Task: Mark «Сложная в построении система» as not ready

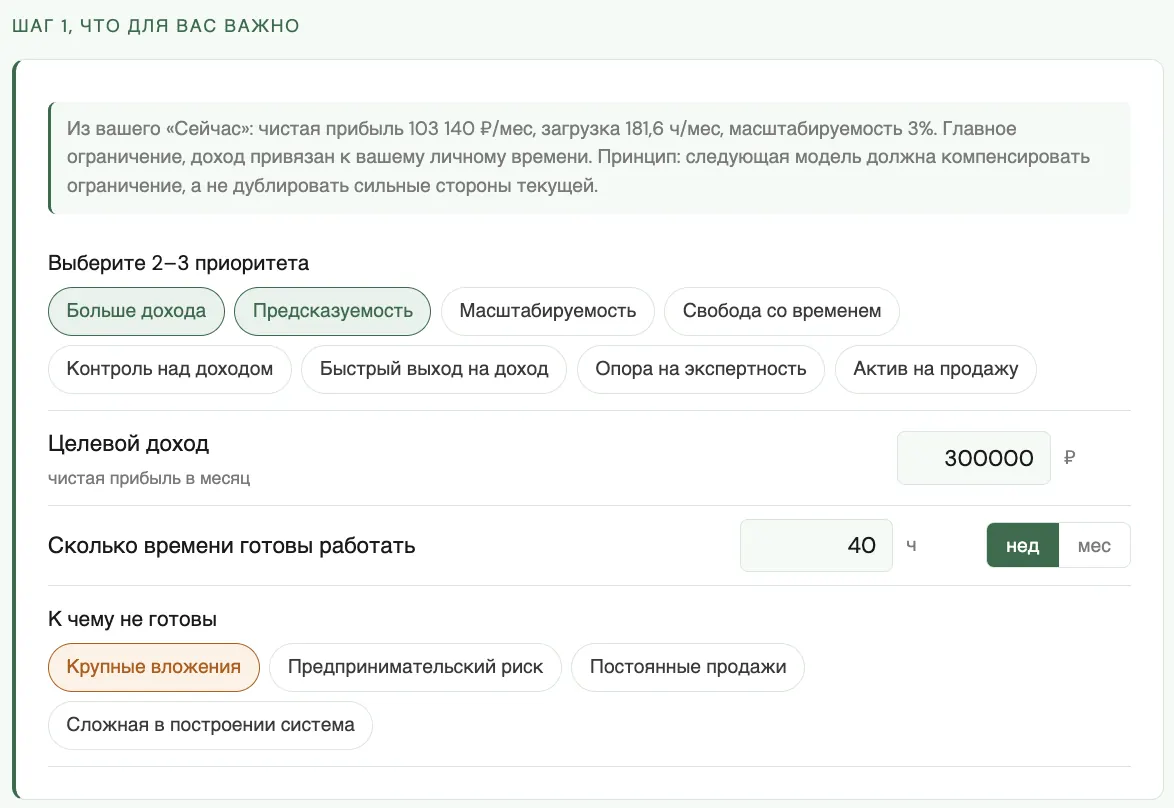Action: (x=210, y=726)
